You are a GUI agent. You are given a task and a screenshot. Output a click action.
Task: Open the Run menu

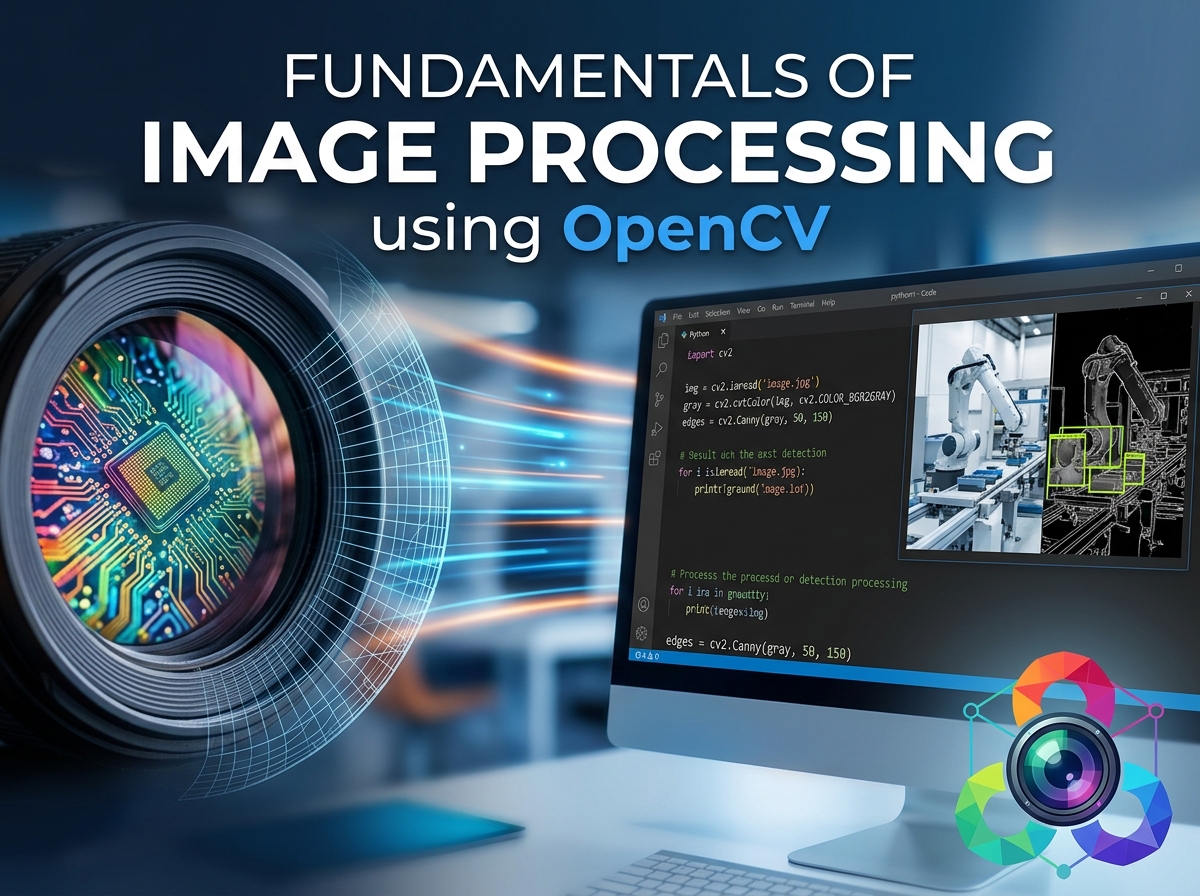click(x=777, y=307)
